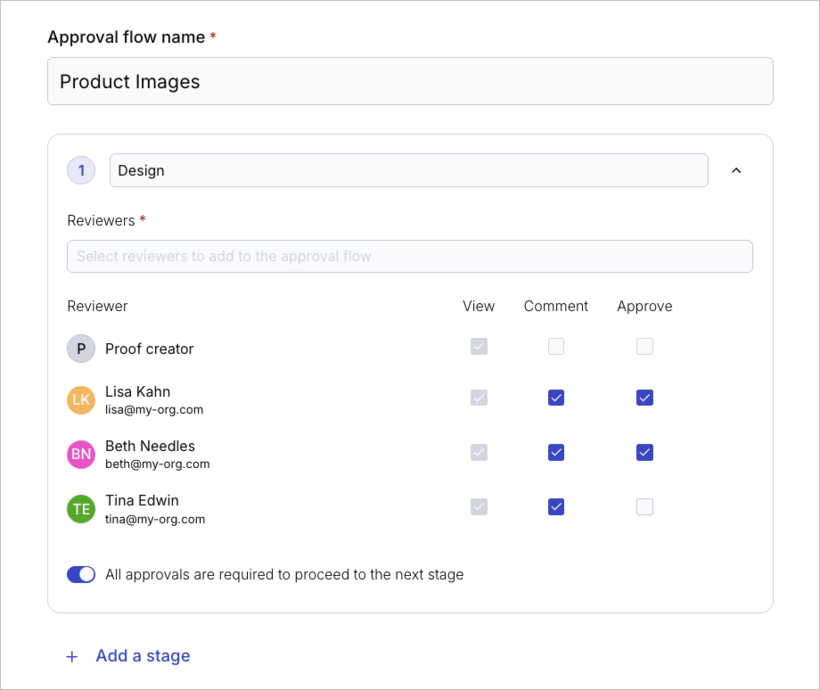The height and width of the screenshot is (690, 820).
Task: Uncheck Comment permission for Tina Edwin
Action: tap(555, 506)
